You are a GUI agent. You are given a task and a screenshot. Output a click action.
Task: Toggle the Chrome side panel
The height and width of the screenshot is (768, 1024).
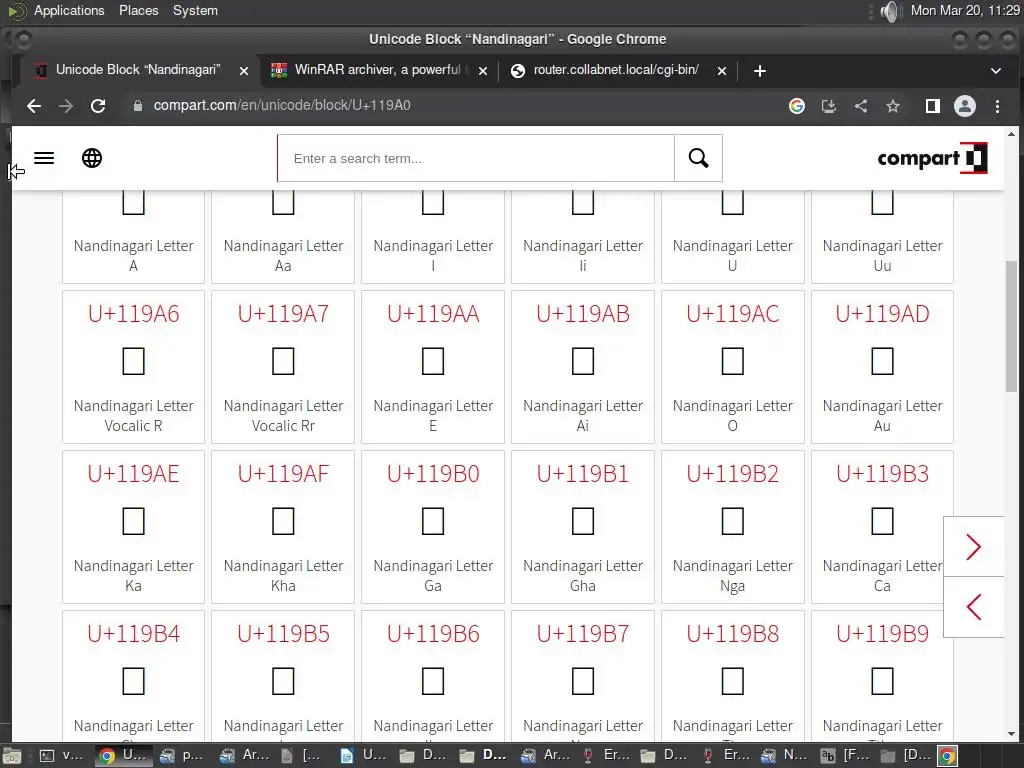coord(933,106)
